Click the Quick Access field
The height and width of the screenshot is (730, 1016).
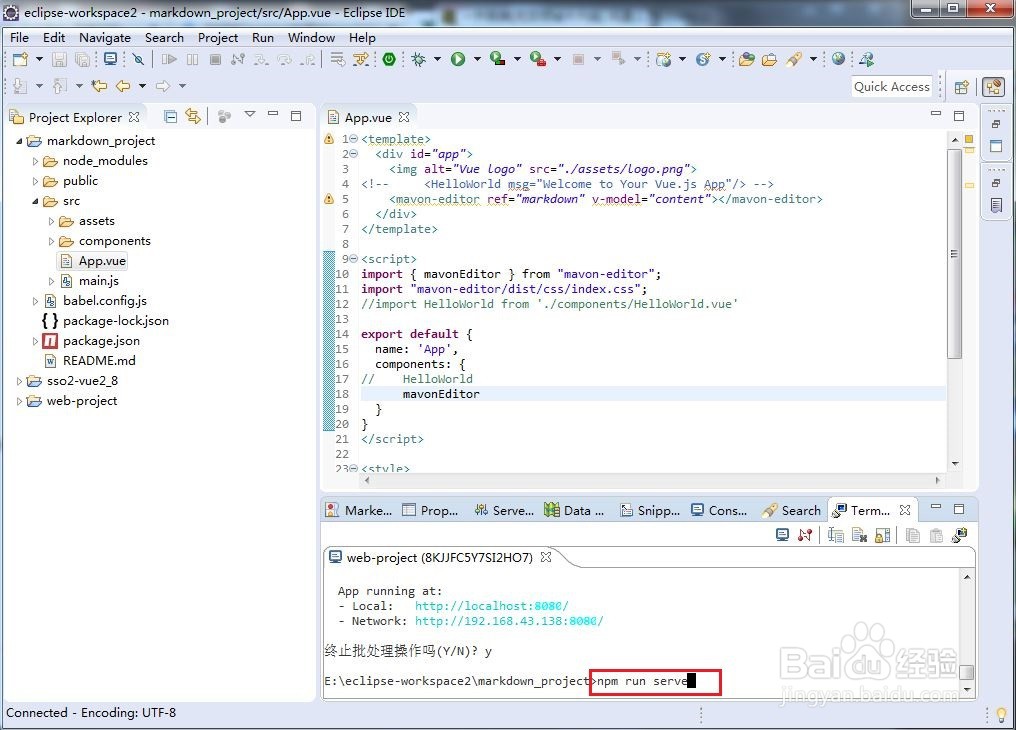tap(892, 87)
